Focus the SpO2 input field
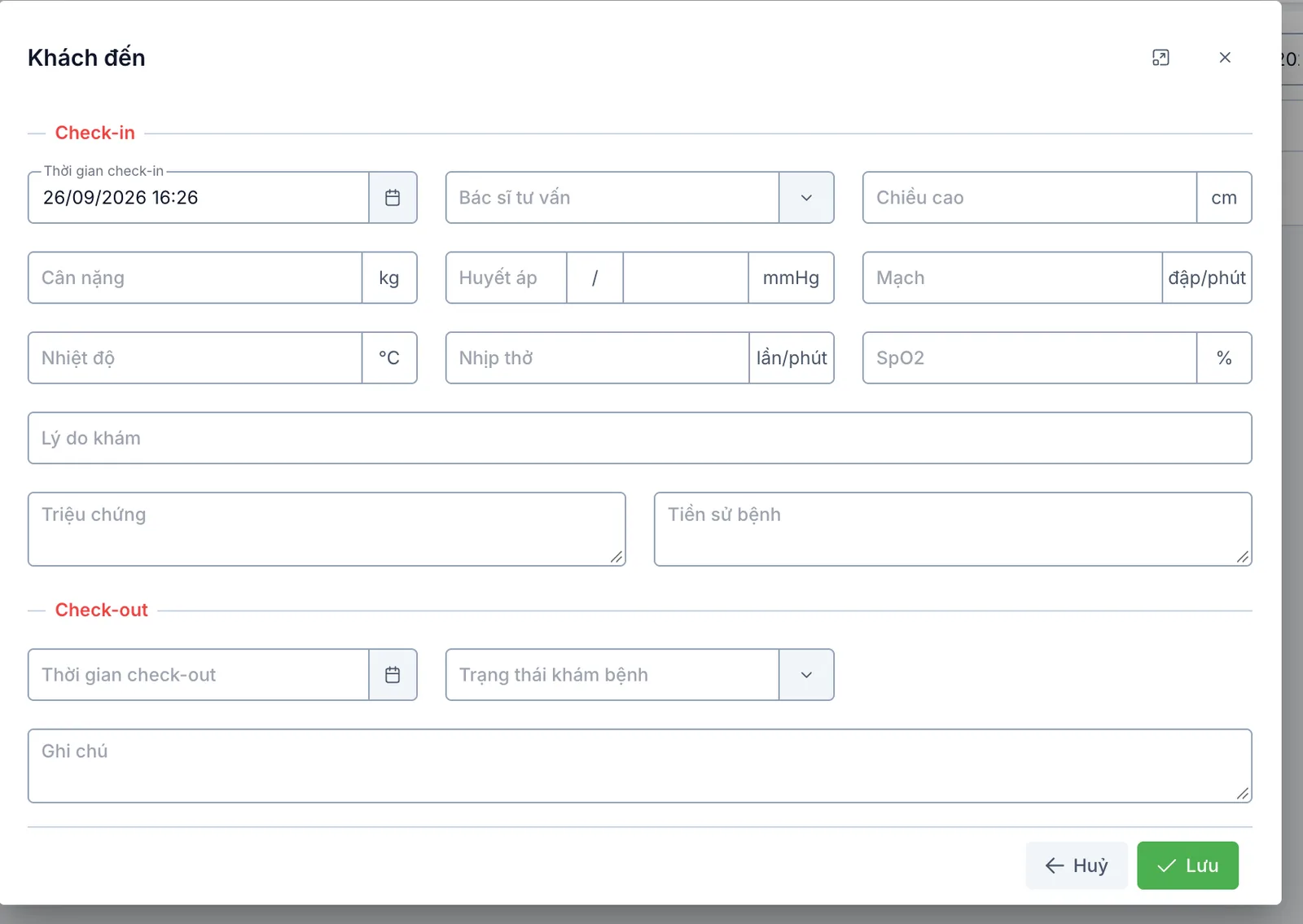 (x=1029, y=357)
